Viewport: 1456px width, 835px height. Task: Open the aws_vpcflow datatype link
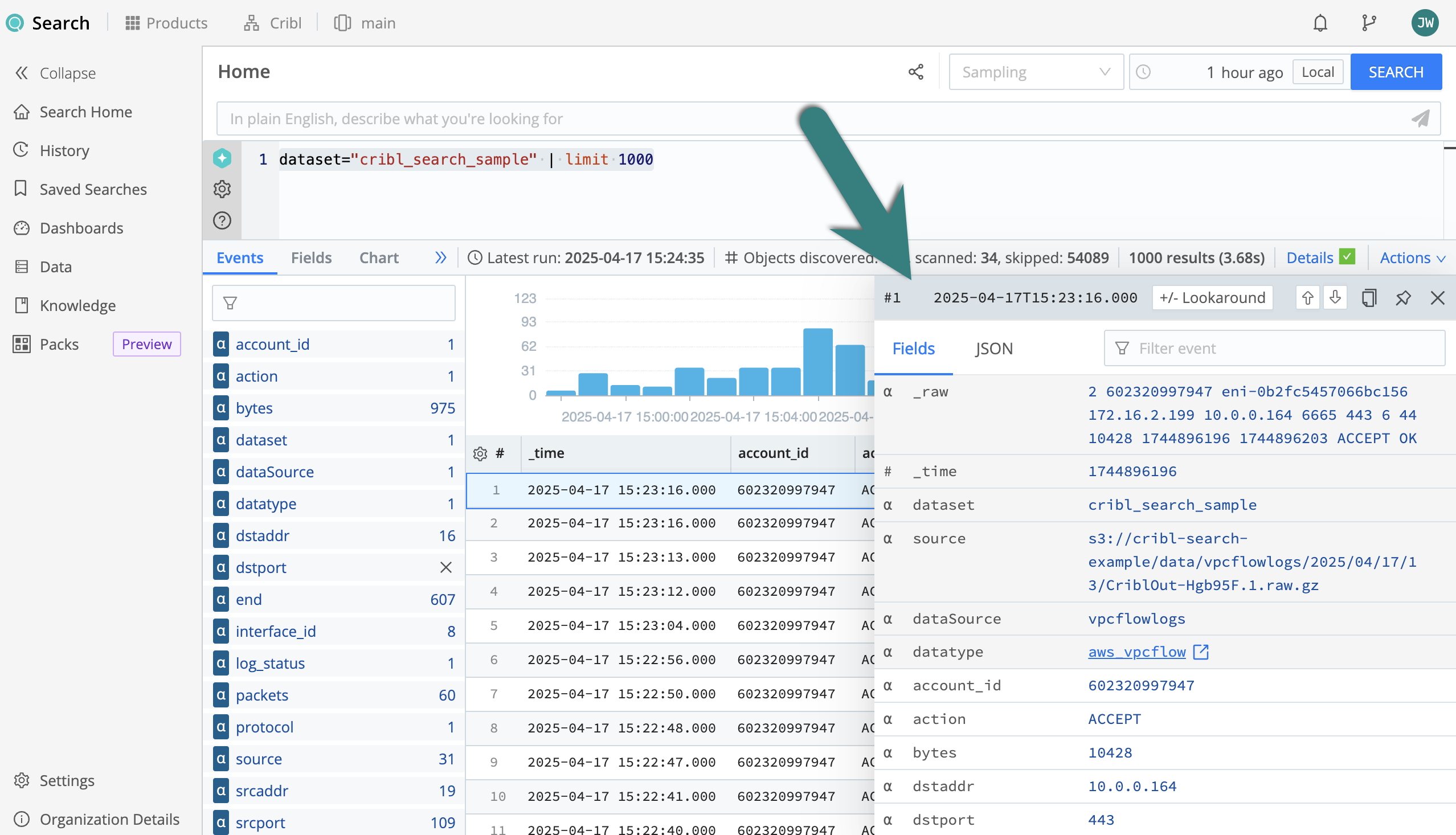click(1136, 652)
